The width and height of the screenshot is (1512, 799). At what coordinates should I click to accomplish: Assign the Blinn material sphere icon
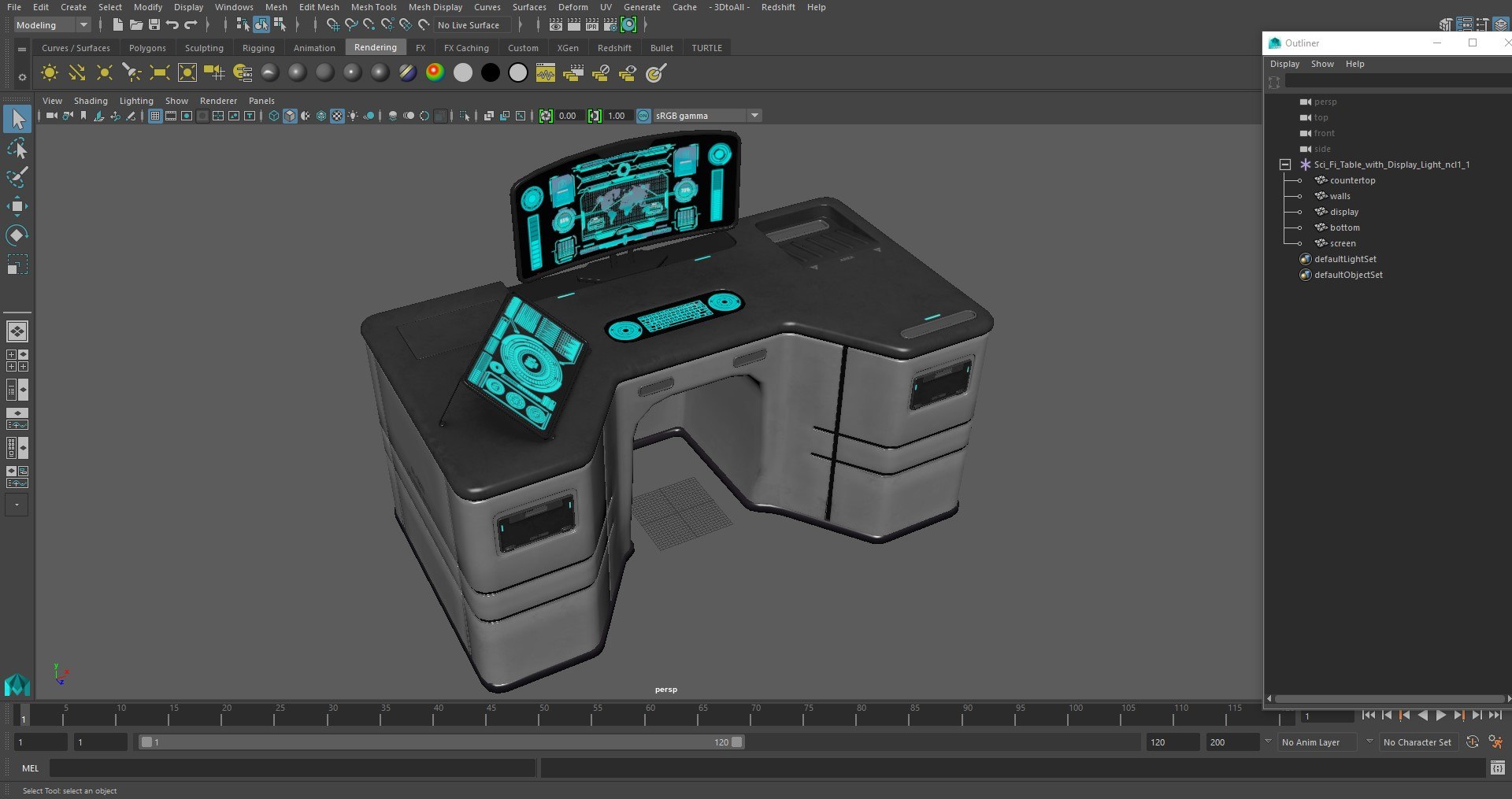click(298, 73)
